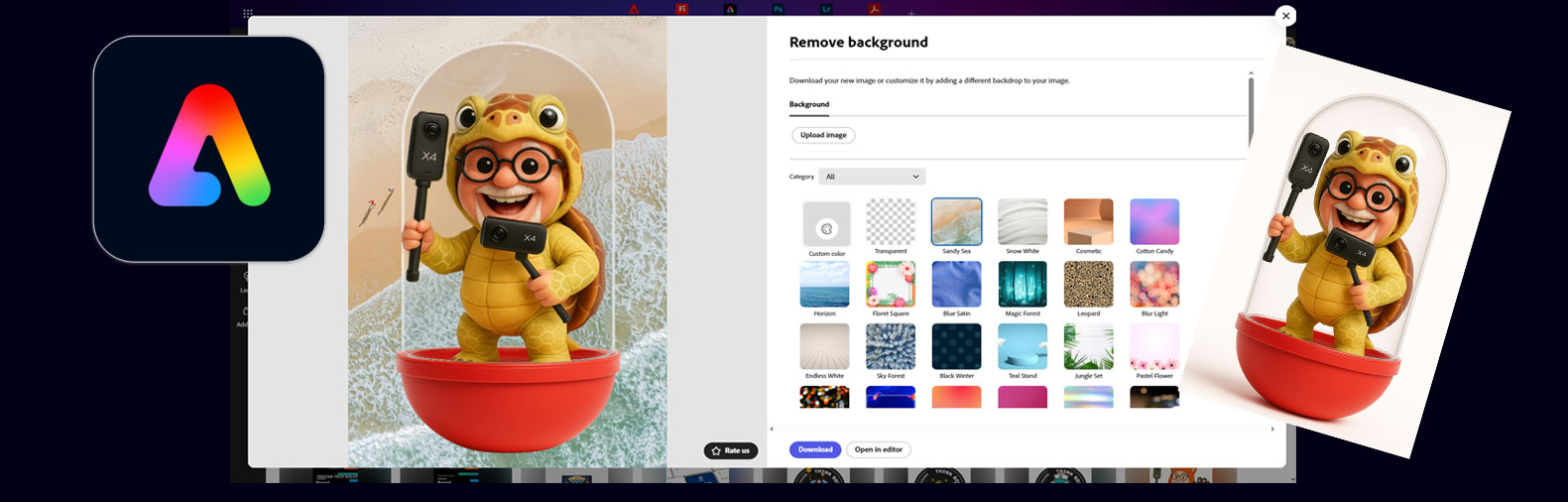The width and height of the screenshot is (1568, 502).
Task: Apply the Black Winter background
Action: click(957, 347)
